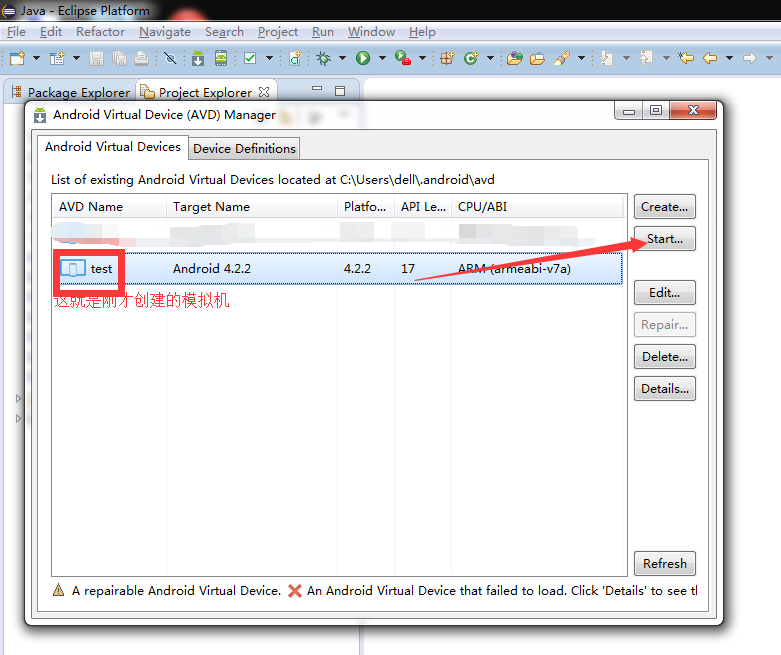Image resolution: width=781 pixels, height=655 pixels.
Task: Click the New Java Package icon
Action: (447, 58)
